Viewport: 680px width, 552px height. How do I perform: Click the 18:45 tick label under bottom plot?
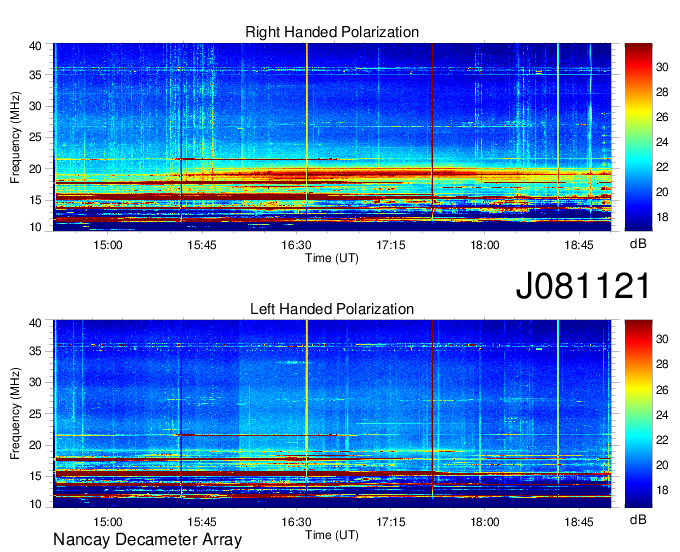pyautogui.click(x=579, y=522)
